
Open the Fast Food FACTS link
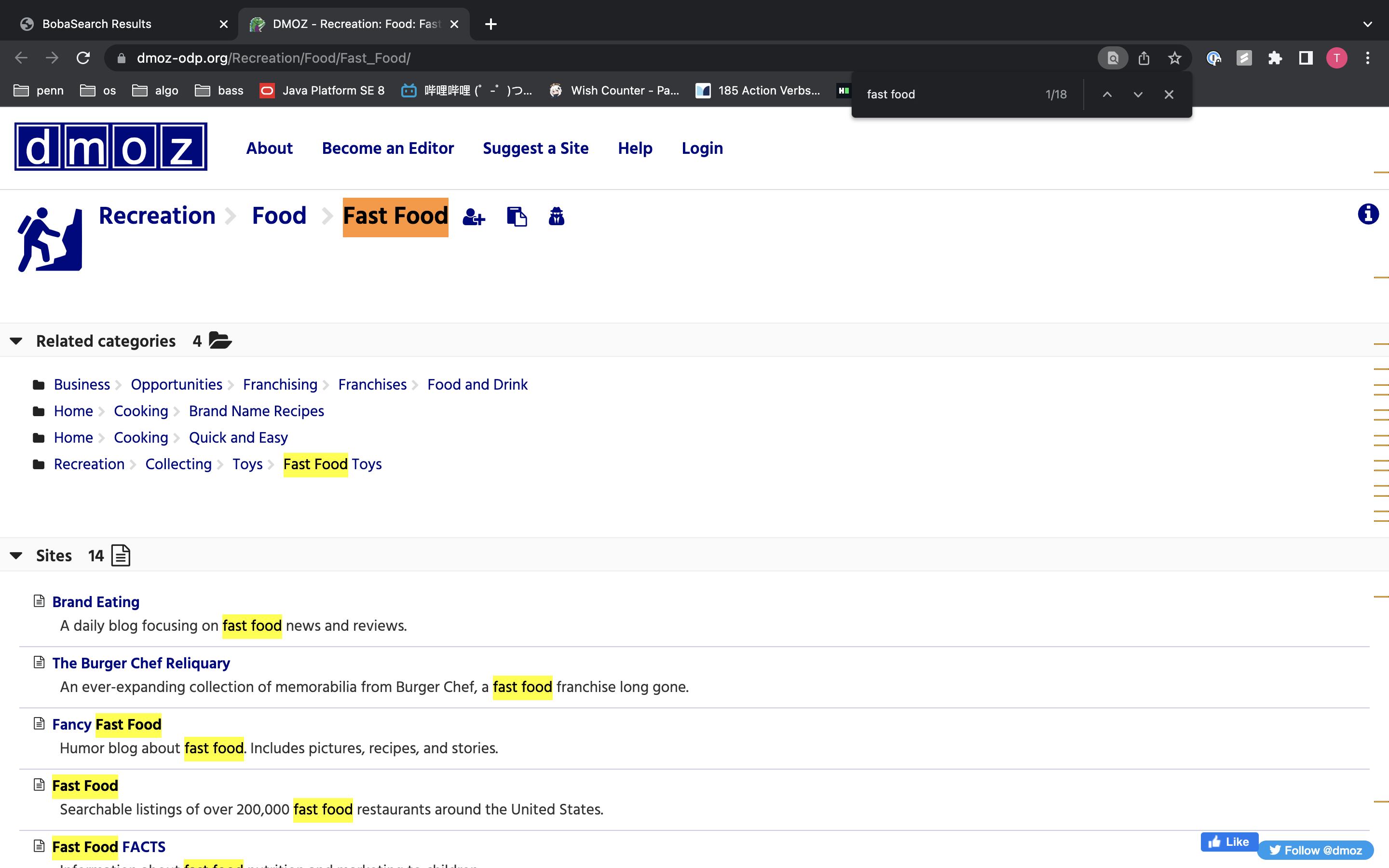(x=109, y=847)
